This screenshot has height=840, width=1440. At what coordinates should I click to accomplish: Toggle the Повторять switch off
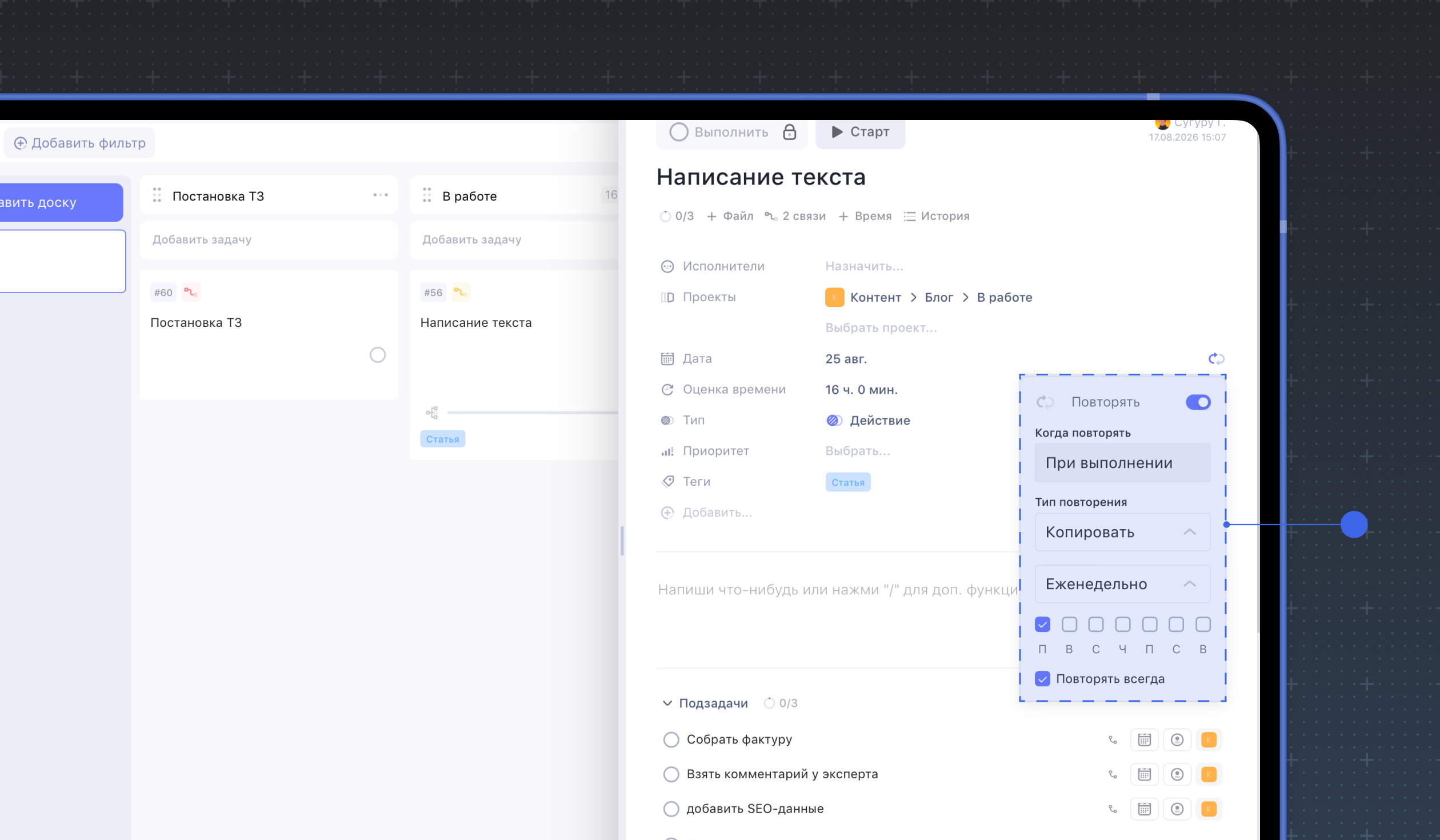coord(1198,402)
